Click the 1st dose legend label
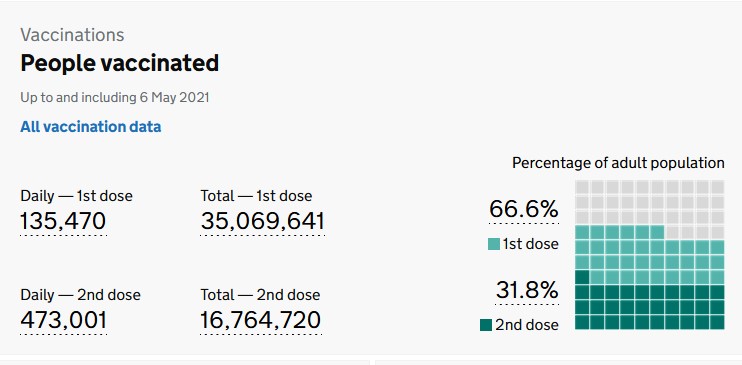This screenshot has width=742, height=365. coord(530,244)
